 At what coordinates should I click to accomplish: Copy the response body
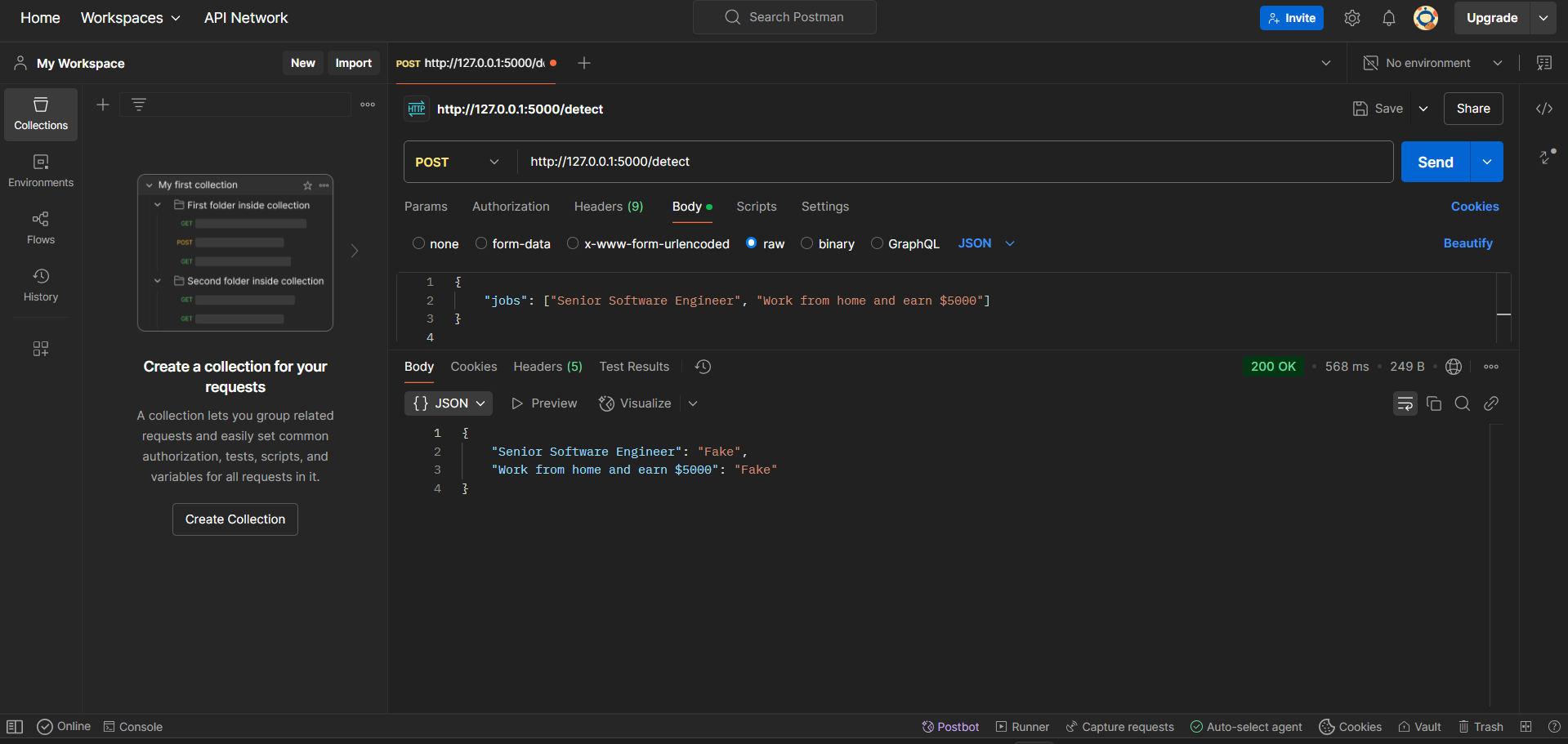coord(1434,403)
